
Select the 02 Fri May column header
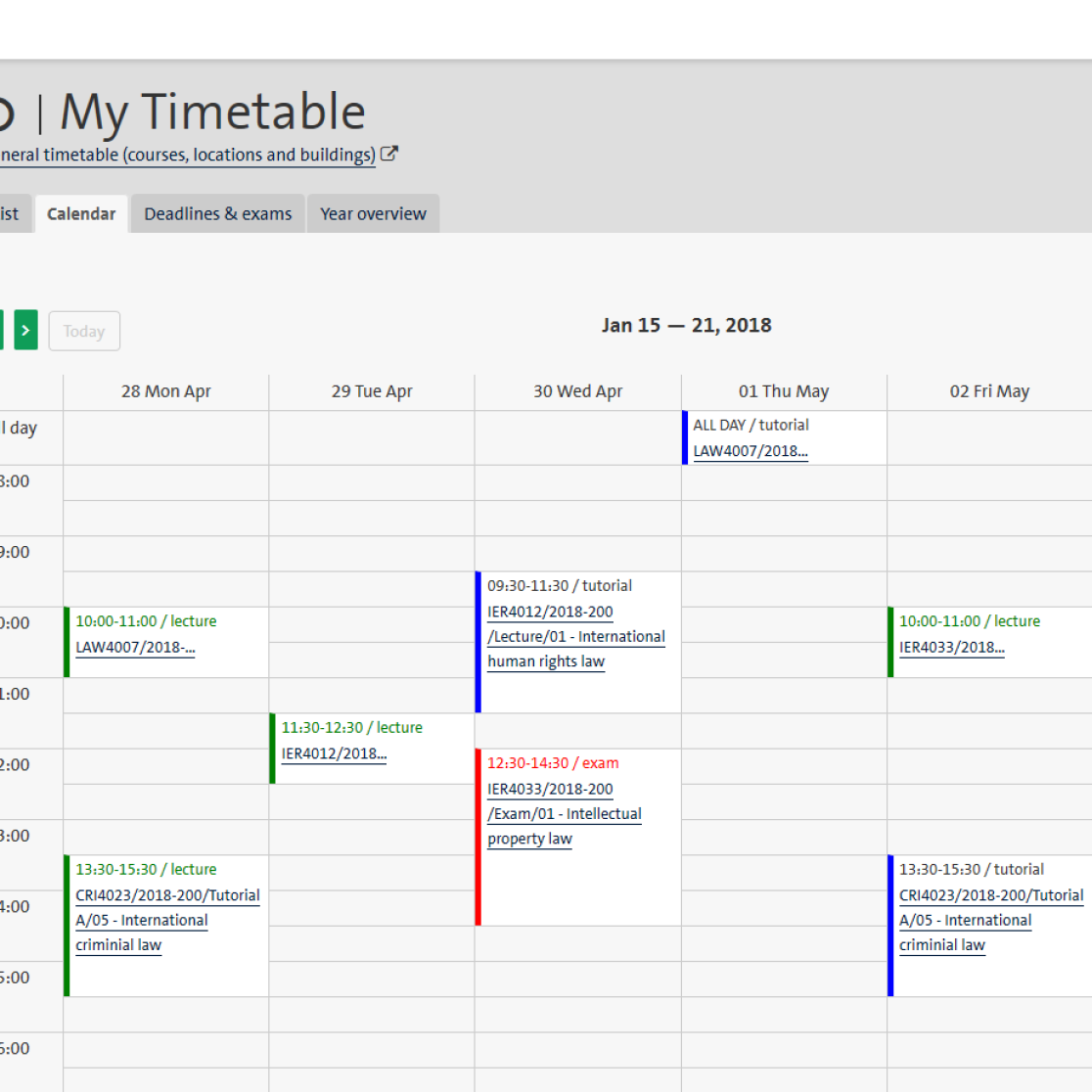989,391
